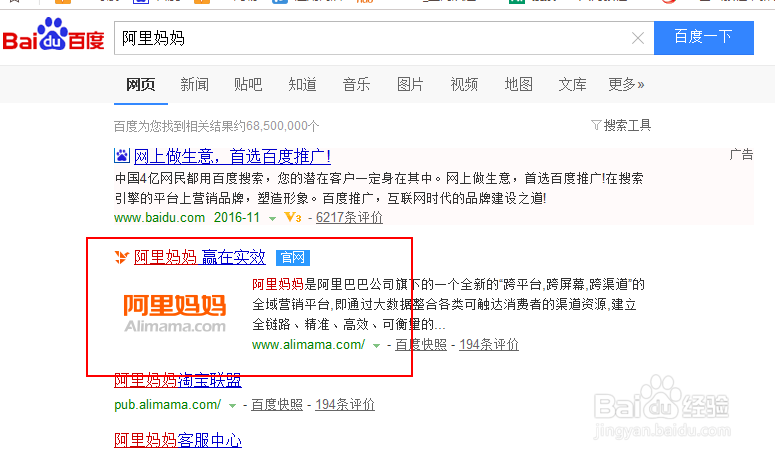Click the orange Alimama favicon icon
The image size is (775, 458).
[122, 257]
